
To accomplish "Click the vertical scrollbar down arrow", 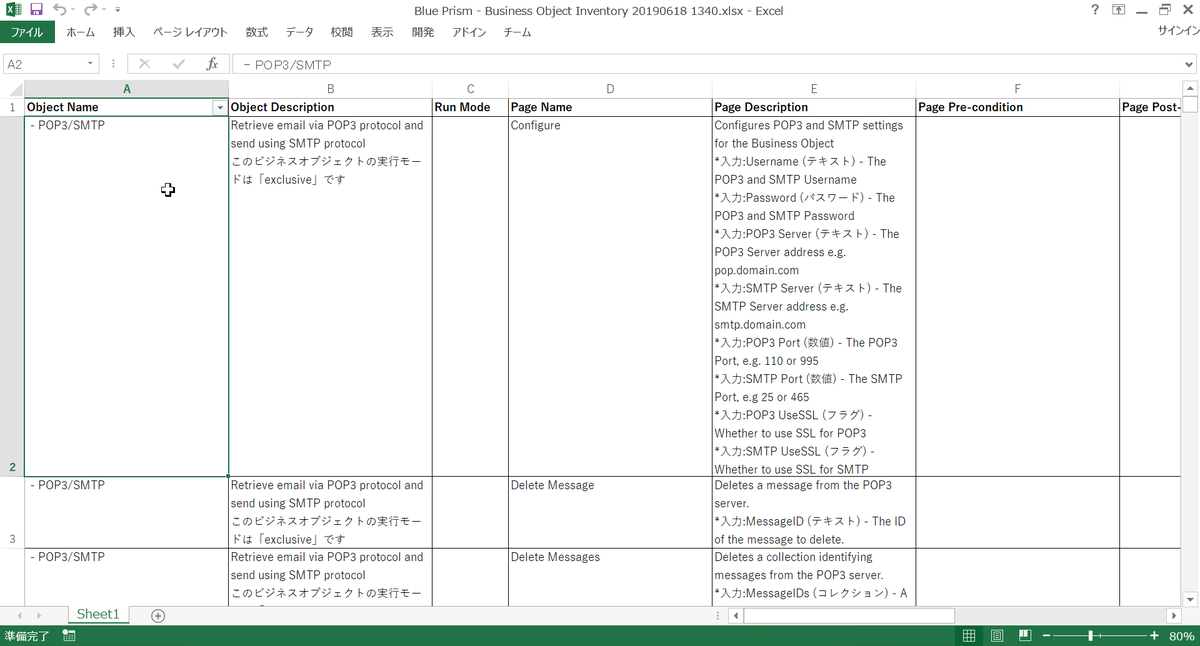I will point(1191,599).
